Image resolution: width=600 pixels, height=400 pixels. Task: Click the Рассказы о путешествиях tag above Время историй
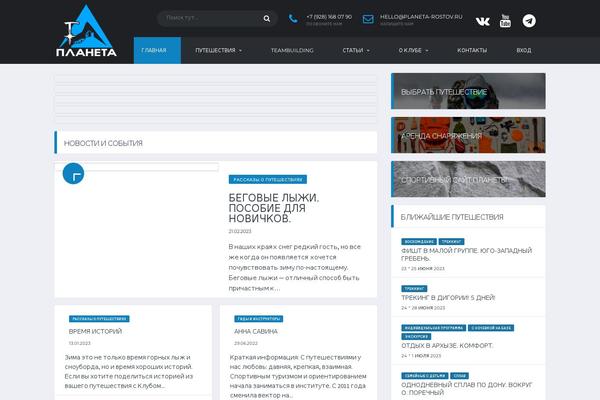tap(99, 319)
